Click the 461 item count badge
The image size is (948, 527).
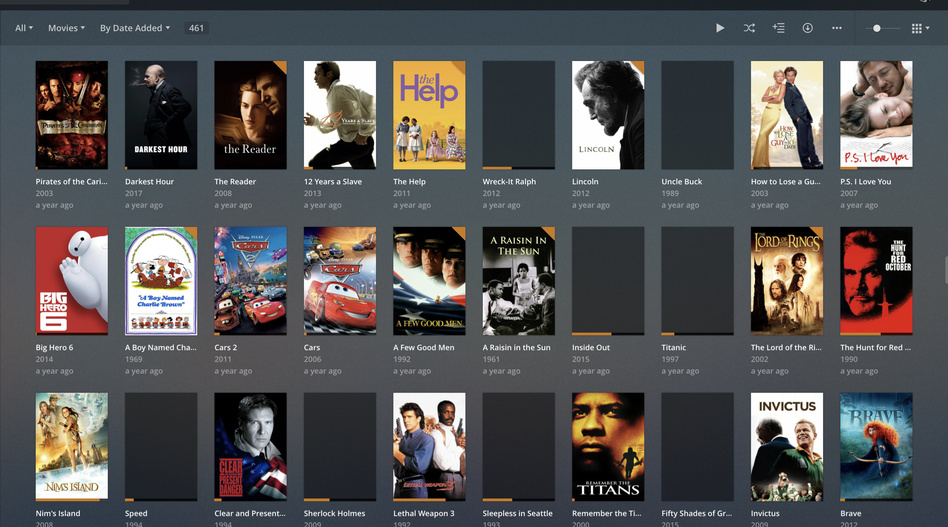[x=196, y=28]
